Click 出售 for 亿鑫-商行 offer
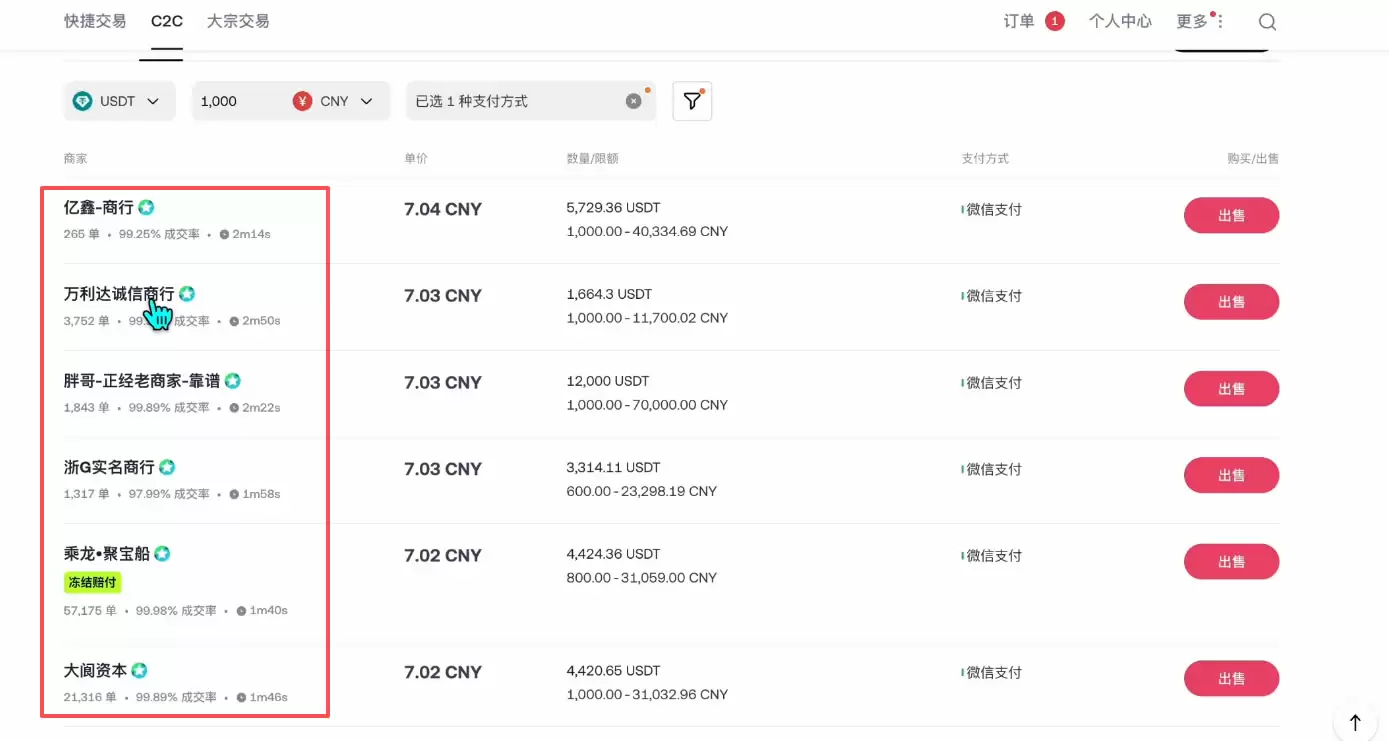This screenshot has width=1389, height=741. coord(1231,215)
